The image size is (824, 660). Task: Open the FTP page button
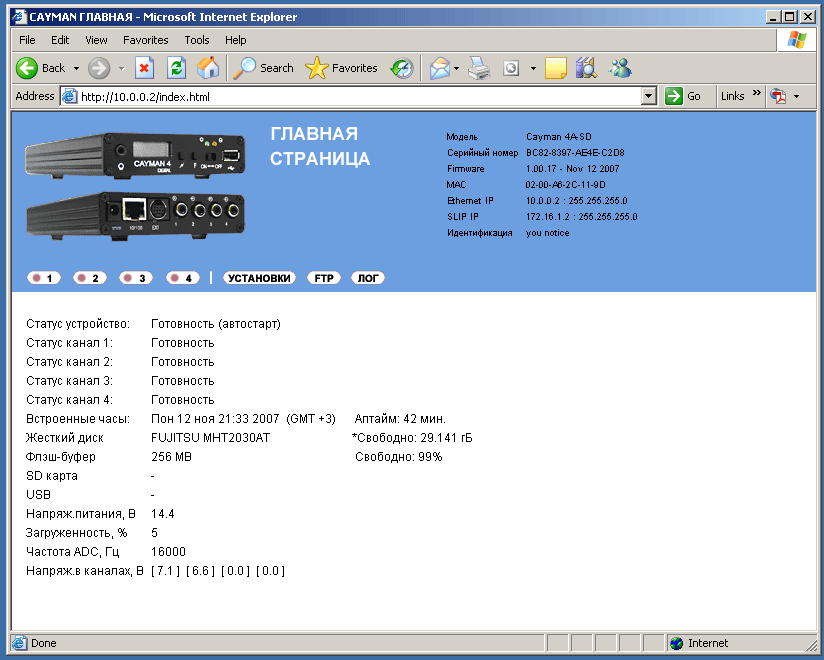click(x=324, y=278)
